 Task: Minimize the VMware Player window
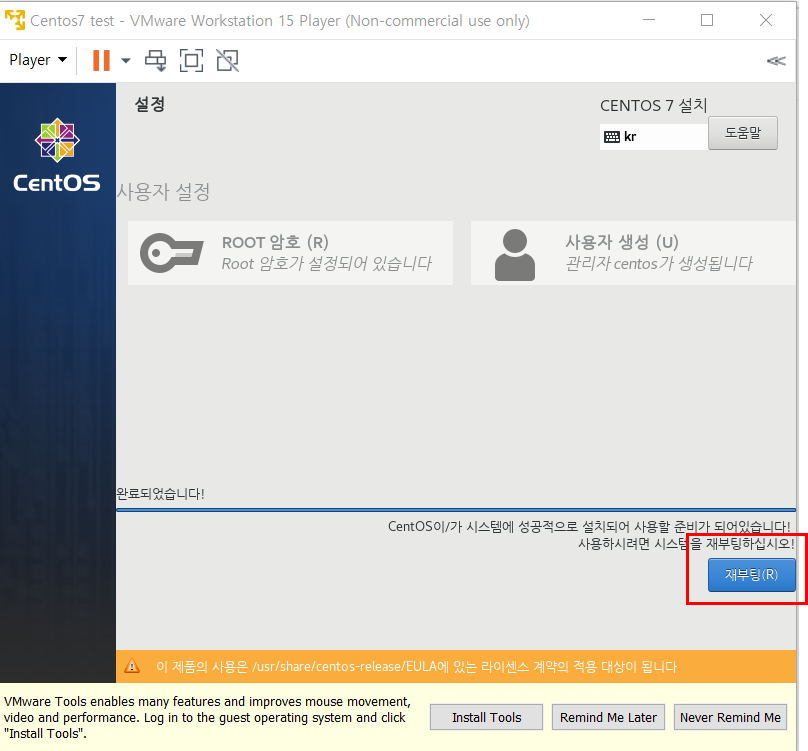tap(649, 20)
